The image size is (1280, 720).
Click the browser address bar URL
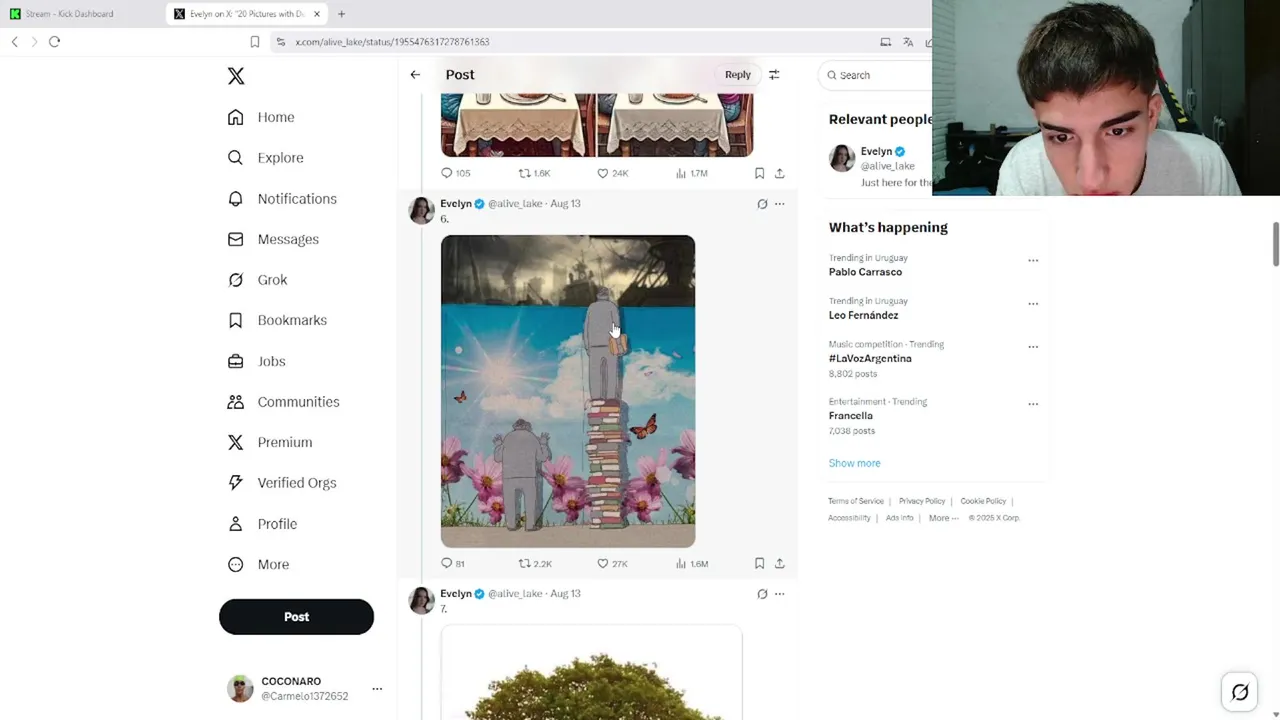coord(392,42)
